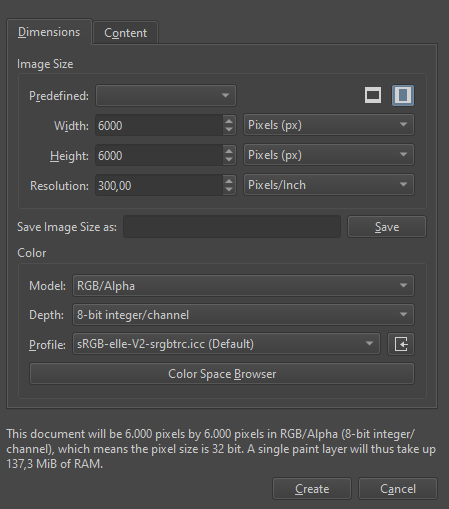This screenshot has width=449, height=509.
Task: Select the portrait orientation icon
Action: [403, 95]
